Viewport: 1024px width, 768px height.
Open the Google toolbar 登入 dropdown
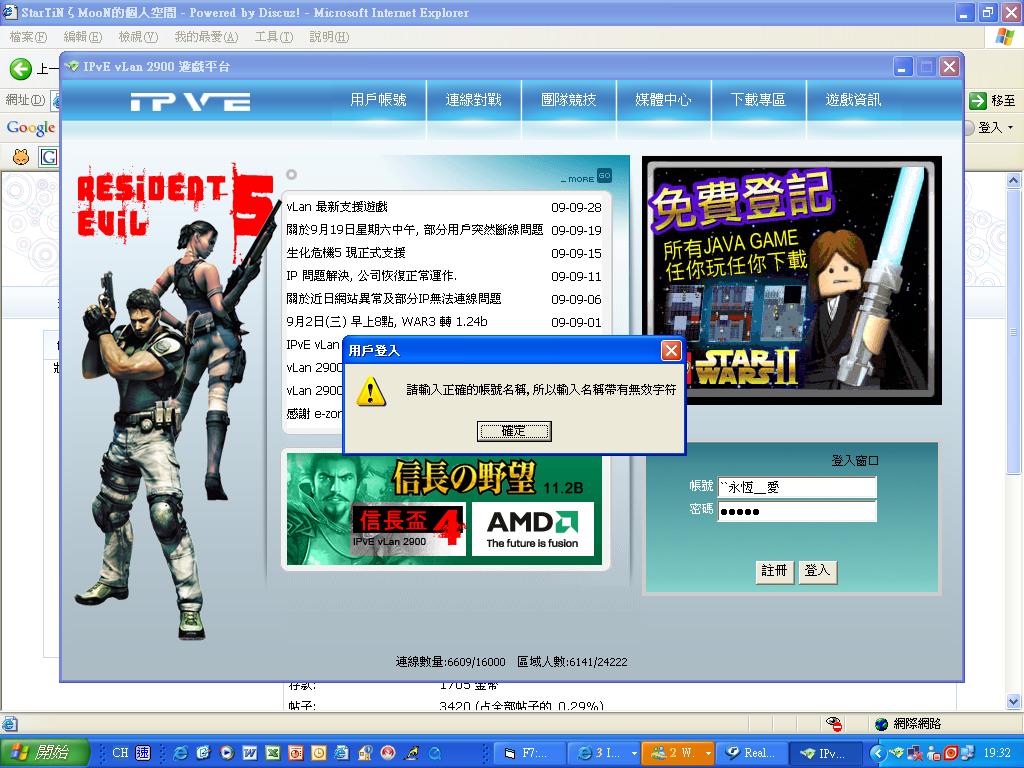tap(995, 127)
